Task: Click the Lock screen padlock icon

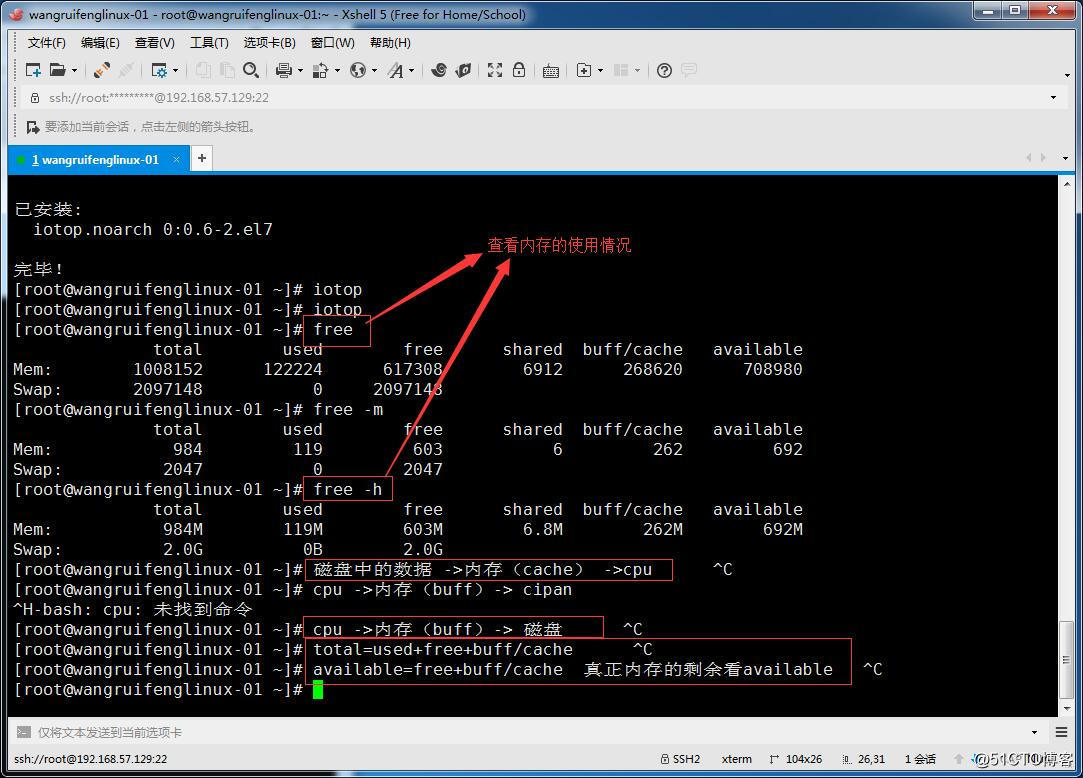Action: (519, 70)
